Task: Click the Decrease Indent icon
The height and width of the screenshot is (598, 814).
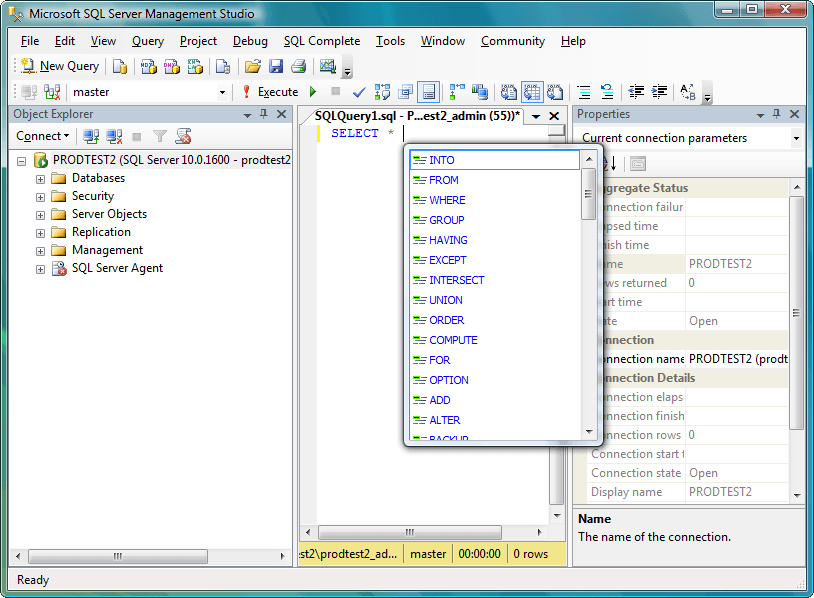Action: [x=636, y=92]
